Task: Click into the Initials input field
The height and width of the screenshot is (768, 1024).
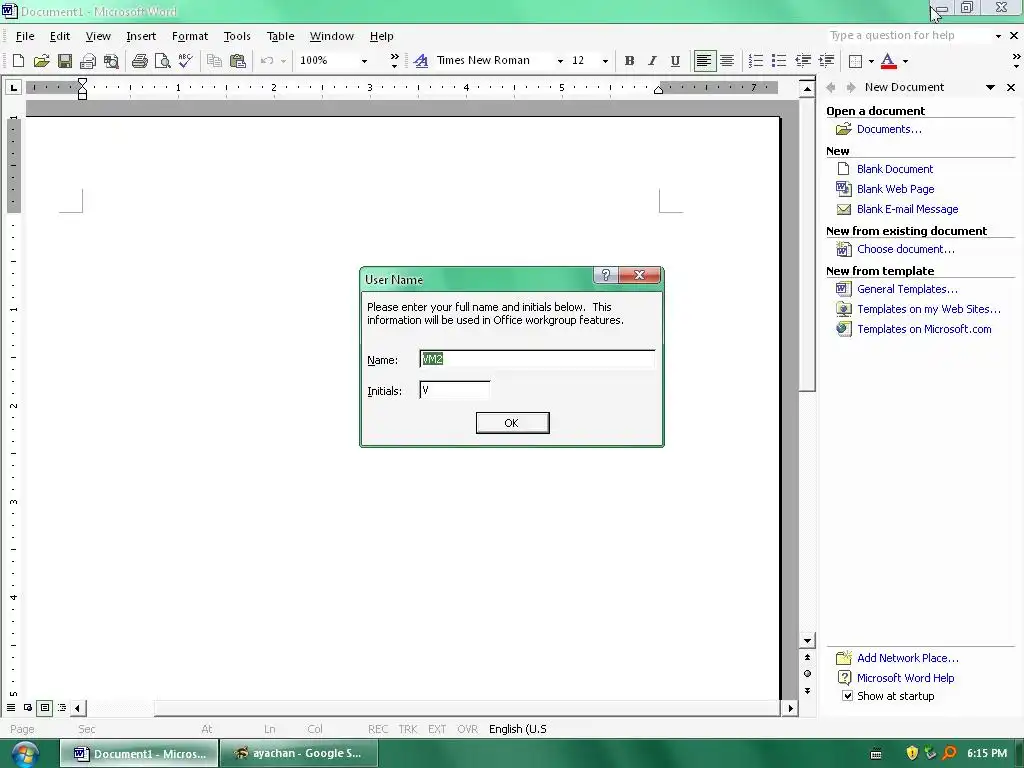Action: point(455,390)
